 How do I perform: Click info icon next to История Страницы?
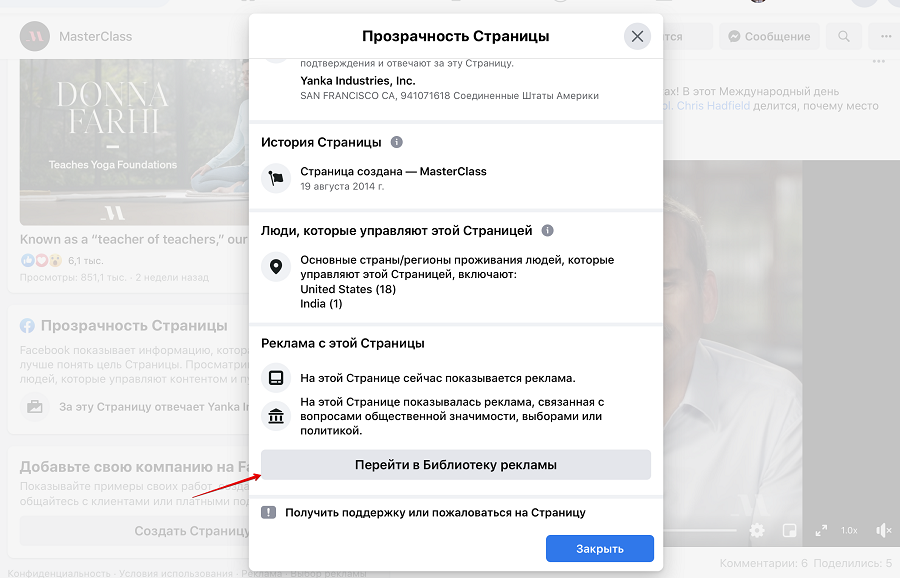pos(397,142)
